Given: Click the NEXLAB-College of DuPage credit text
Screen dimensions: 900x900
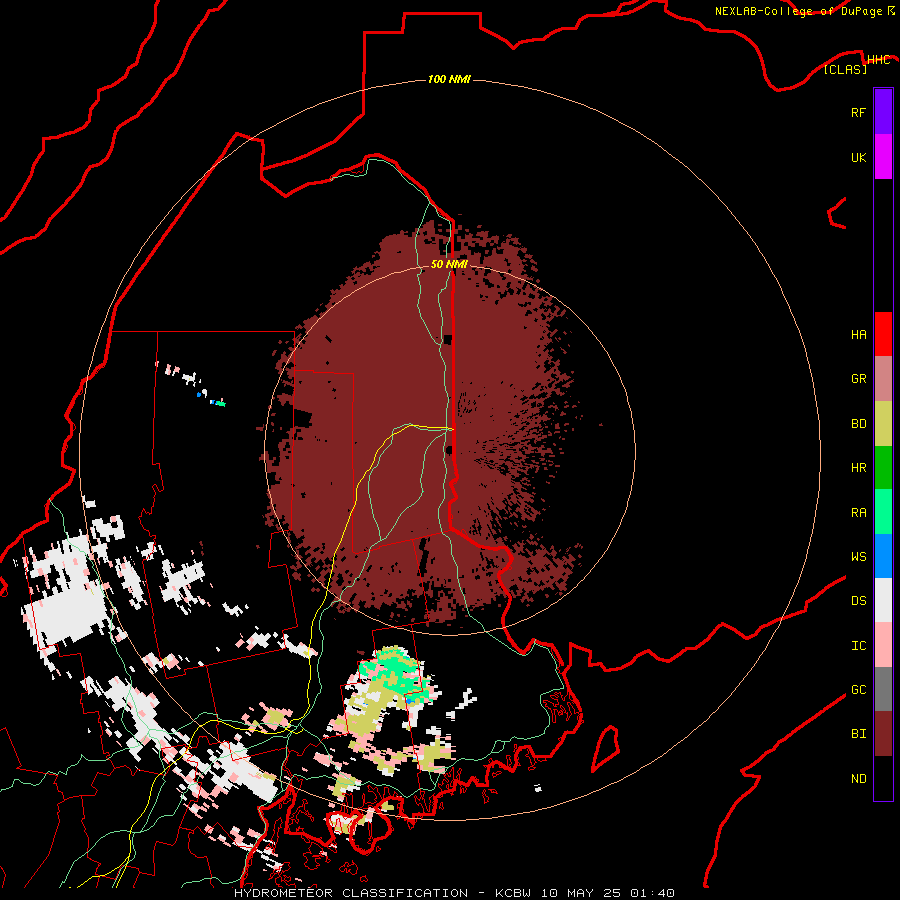Looking at the screenshot, I should pyautogui.click(x=798, y=11).
